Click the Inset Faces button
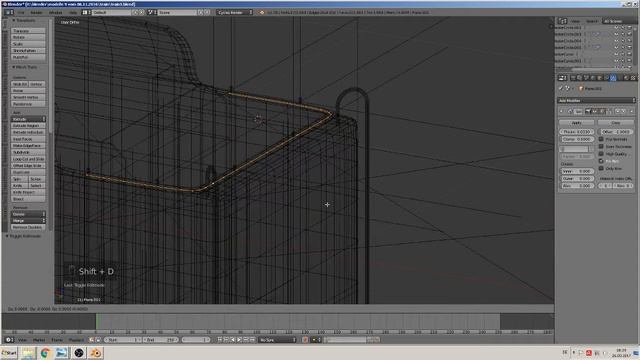This screenshot has height=360, width=640. click(x=28, y=139)
